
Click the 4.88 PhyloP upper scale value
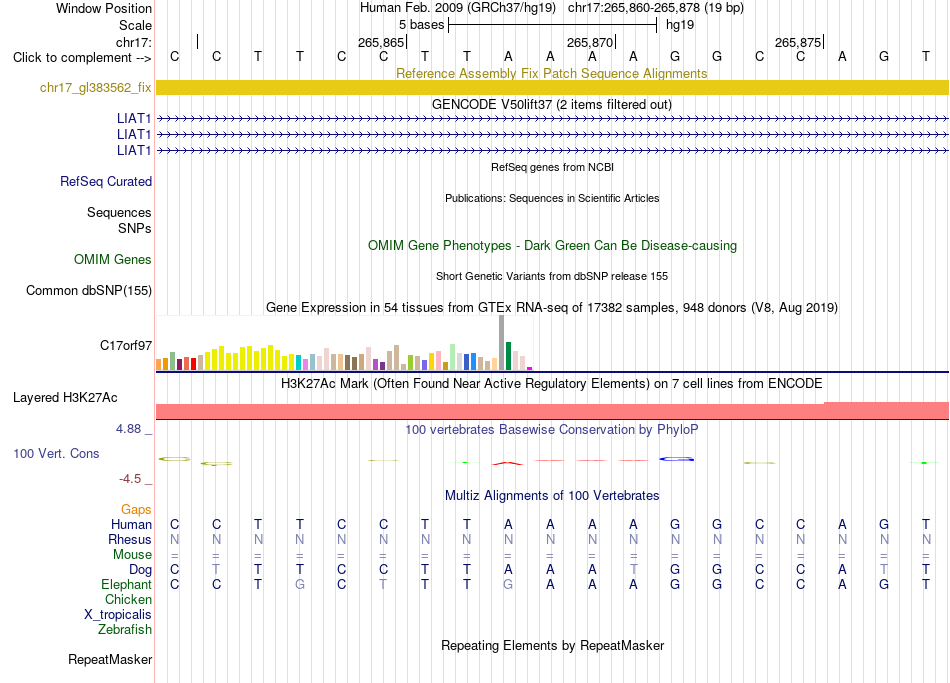(128, 429)
